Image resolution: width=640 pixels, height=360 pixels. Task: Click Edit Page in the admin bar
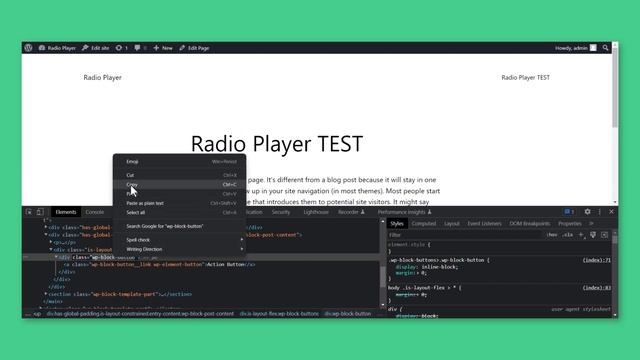click(194, 48)
